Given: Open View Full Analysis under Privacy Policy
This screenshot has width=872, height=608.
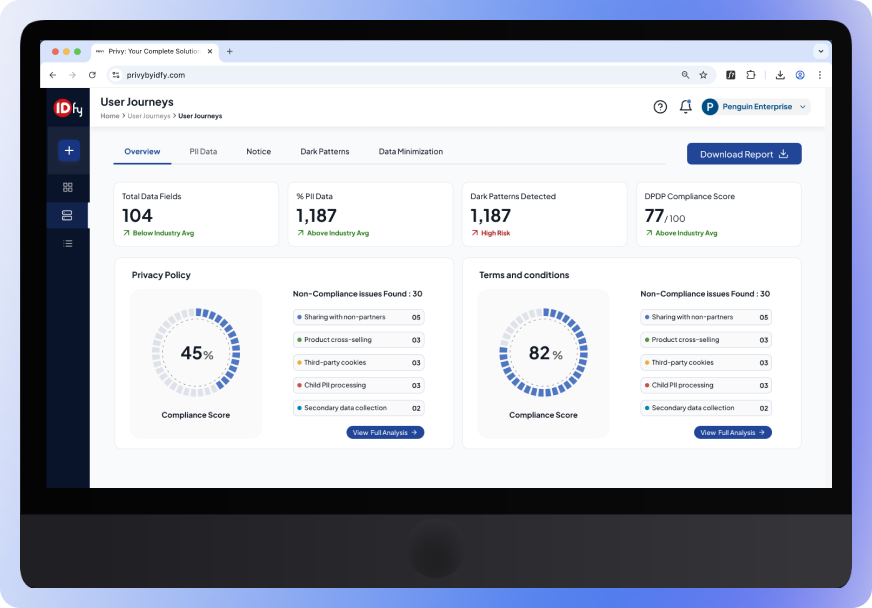Looking at the screenshot, I should (x=385, y=432).
